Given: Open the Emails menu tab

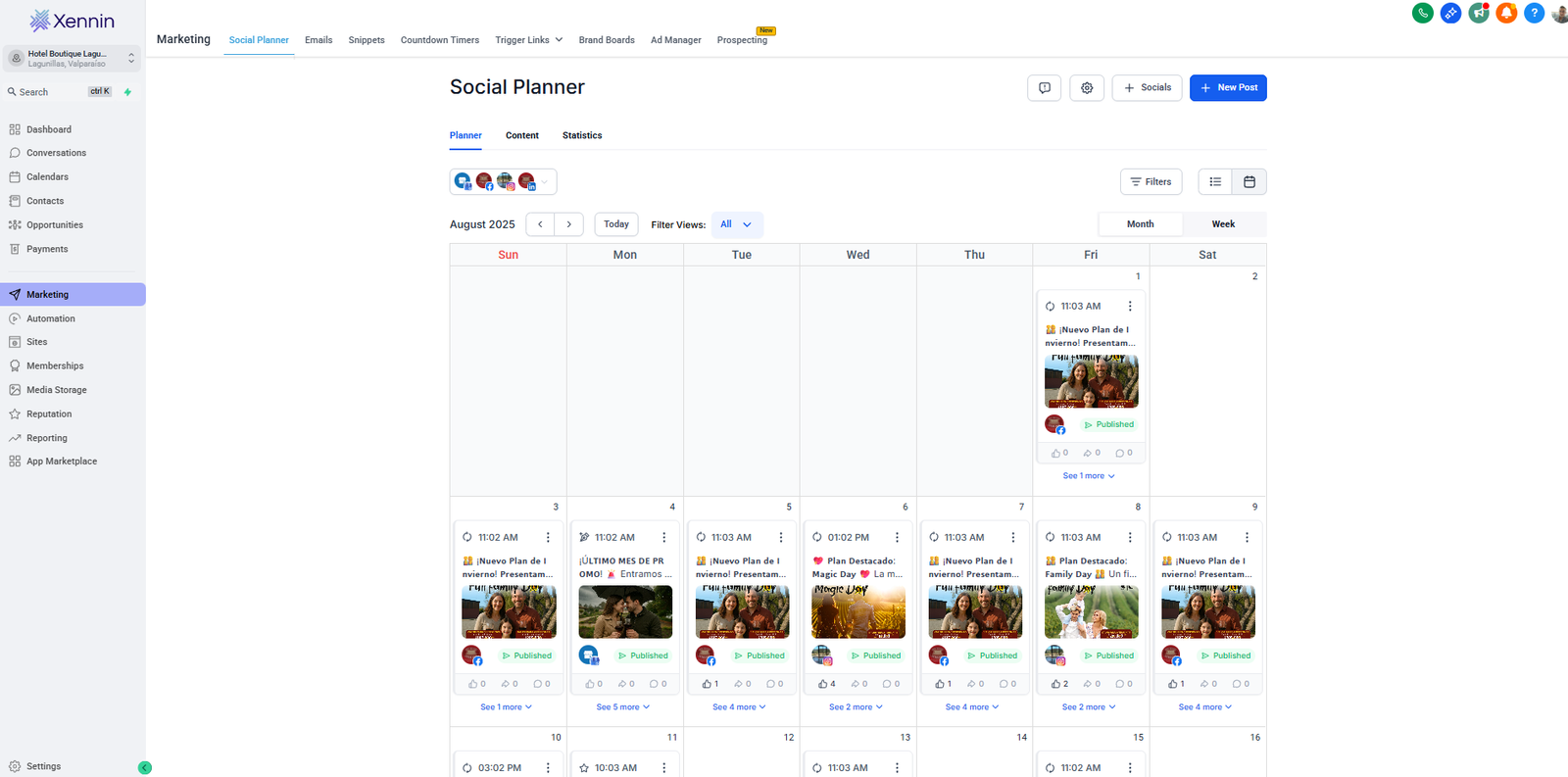Looking at the screenshot, I should [318, 40].
